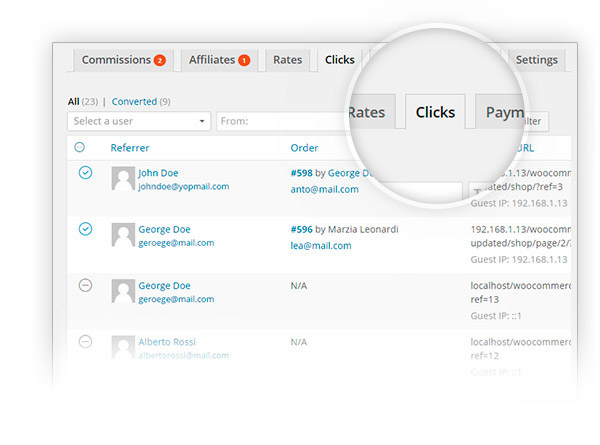Filter by Converted (9) clicks
The height and width of the screenshot is (445, 600).
click(141, 102)
